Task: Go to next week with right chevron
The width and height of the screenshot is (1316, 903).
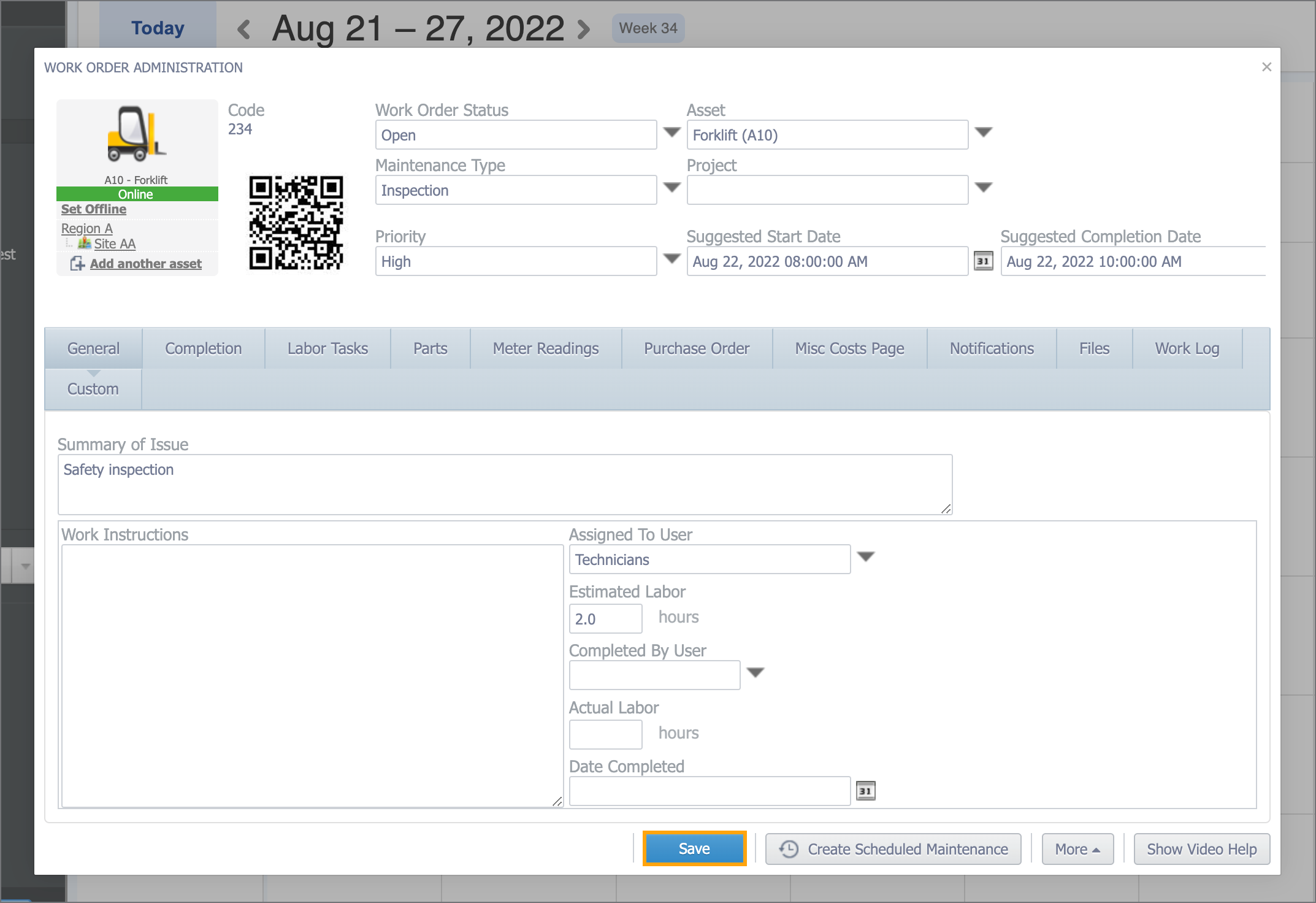Action: pyautogui.click(x=584, y=29)
